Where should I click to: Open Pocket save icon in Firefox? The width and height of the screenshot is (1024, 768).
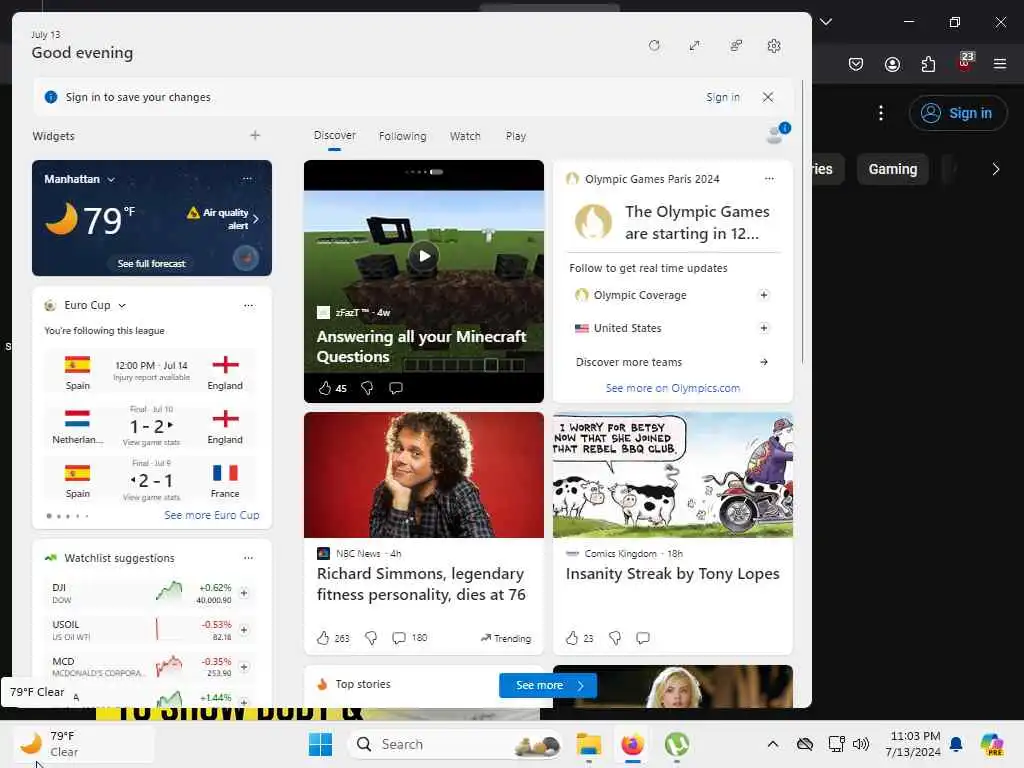click(856, 64)
